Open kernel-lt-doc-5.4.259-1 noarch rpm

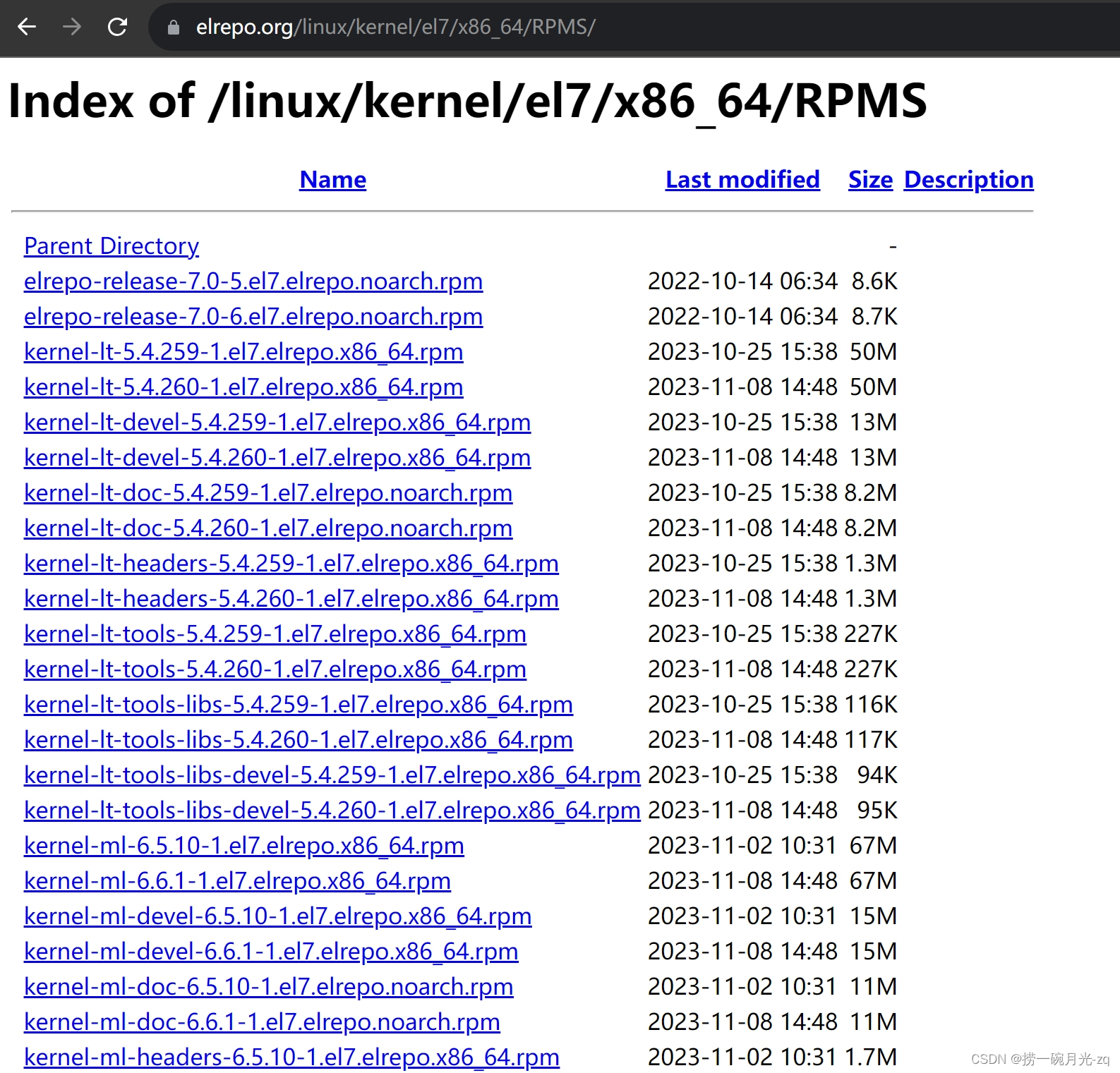point(268,493)
